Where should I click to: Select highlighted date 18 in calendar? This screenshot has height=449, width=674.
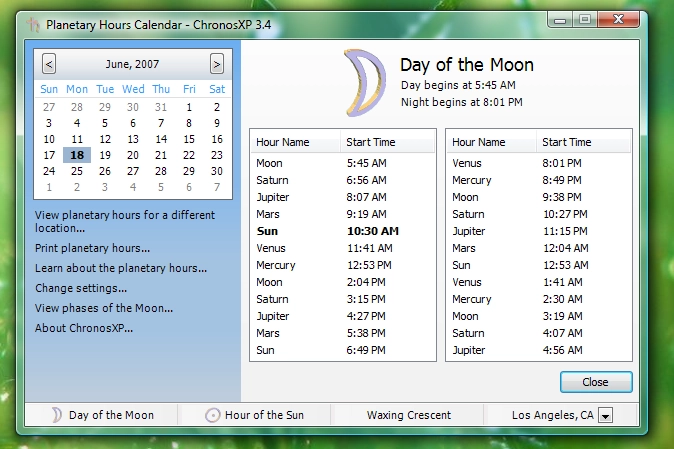coord(77,155)
